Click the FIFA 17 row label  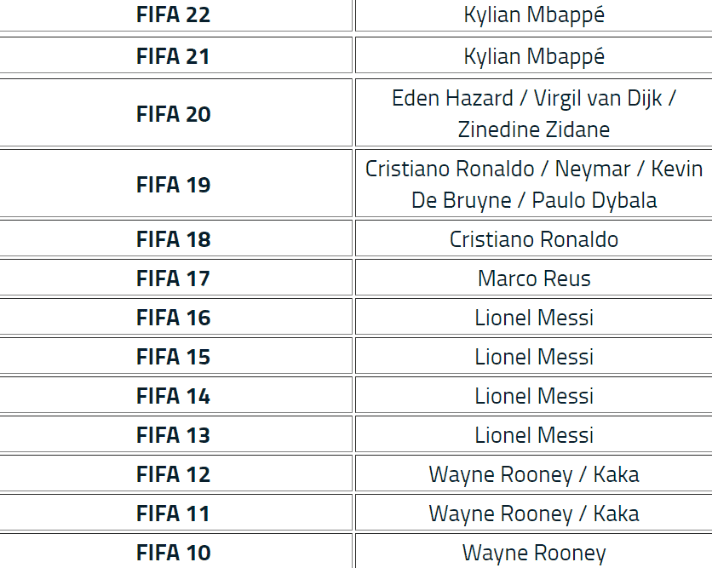(173, 279)
